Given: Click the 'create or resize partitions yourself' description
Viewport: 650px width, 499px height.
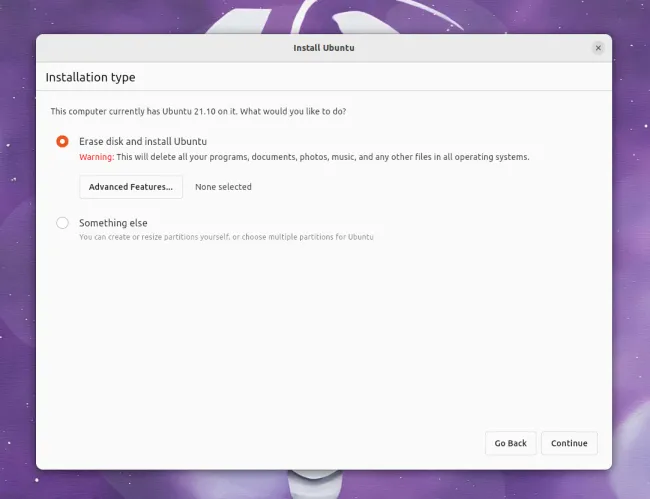Looking at the screenshot, I should [226, 237].
